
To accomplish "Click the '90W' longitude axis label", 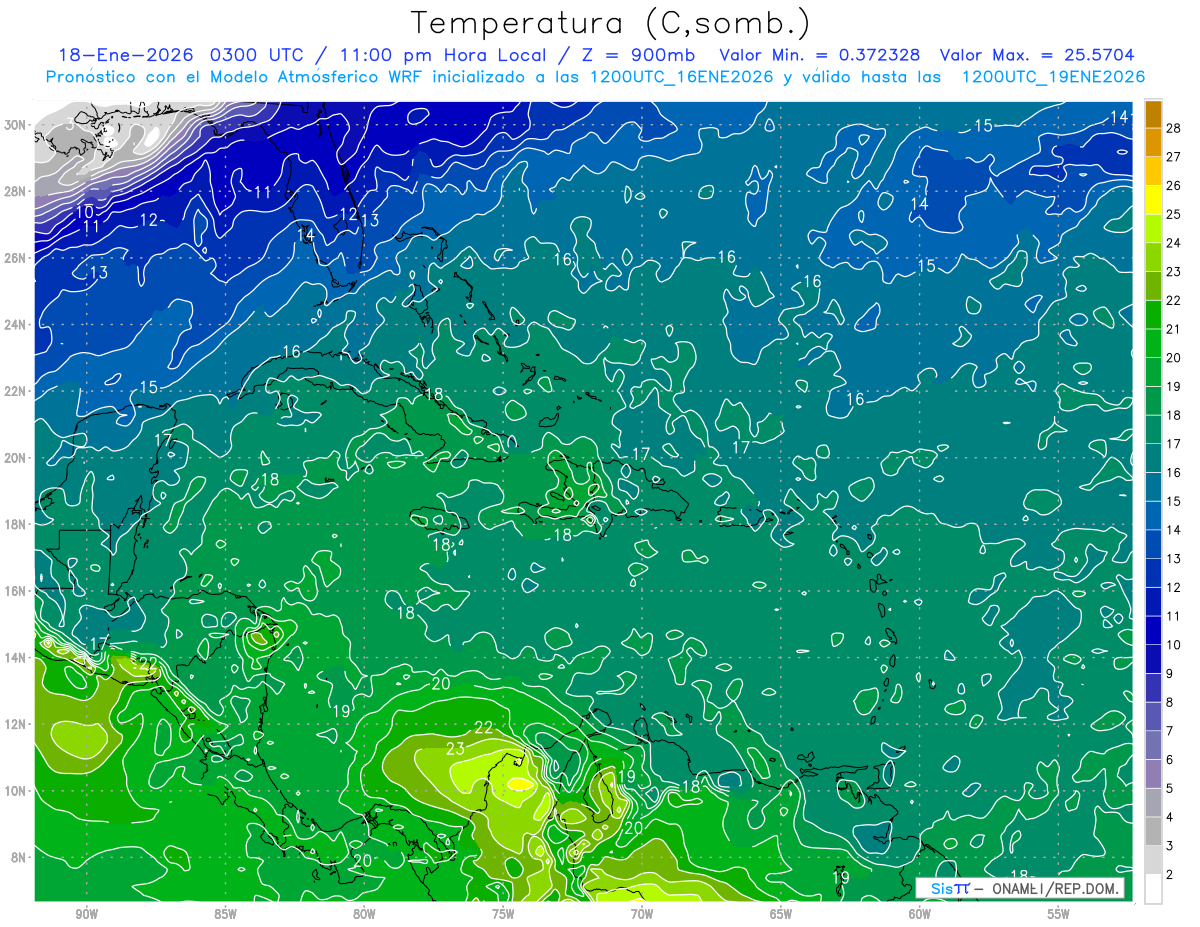I will coord(86,914).
